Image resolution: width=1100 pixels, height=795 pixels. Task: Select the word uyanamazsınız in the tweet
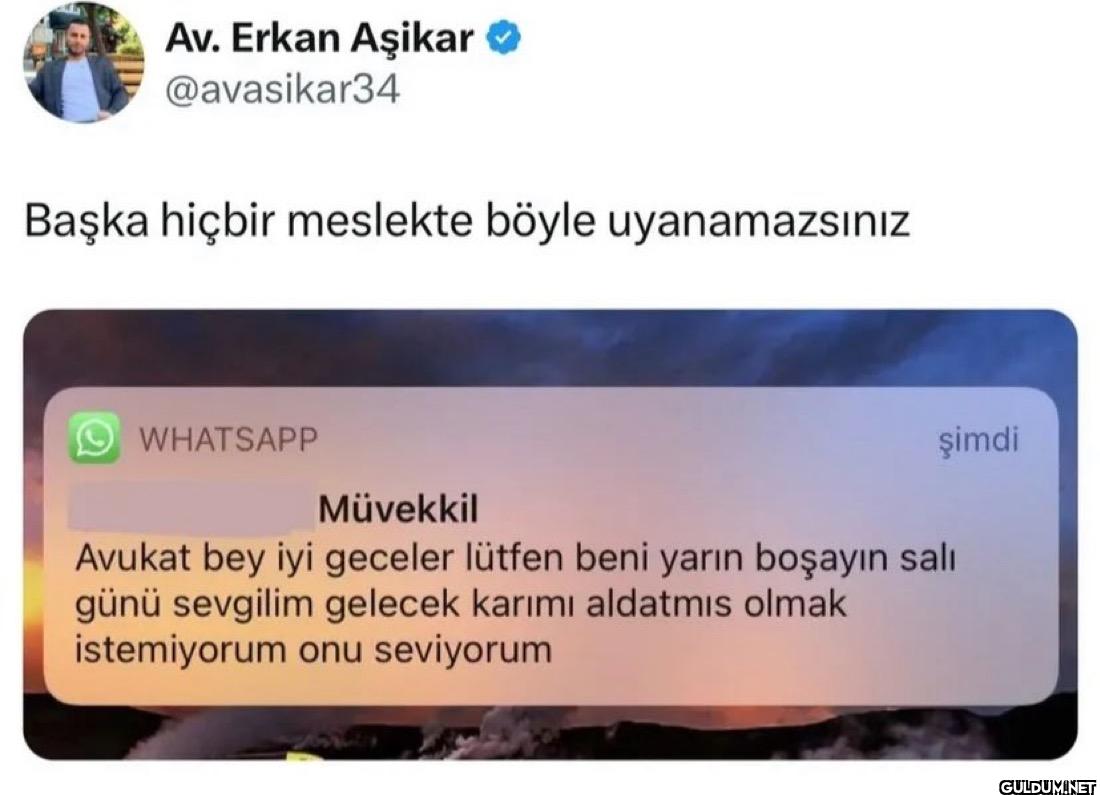758,222
